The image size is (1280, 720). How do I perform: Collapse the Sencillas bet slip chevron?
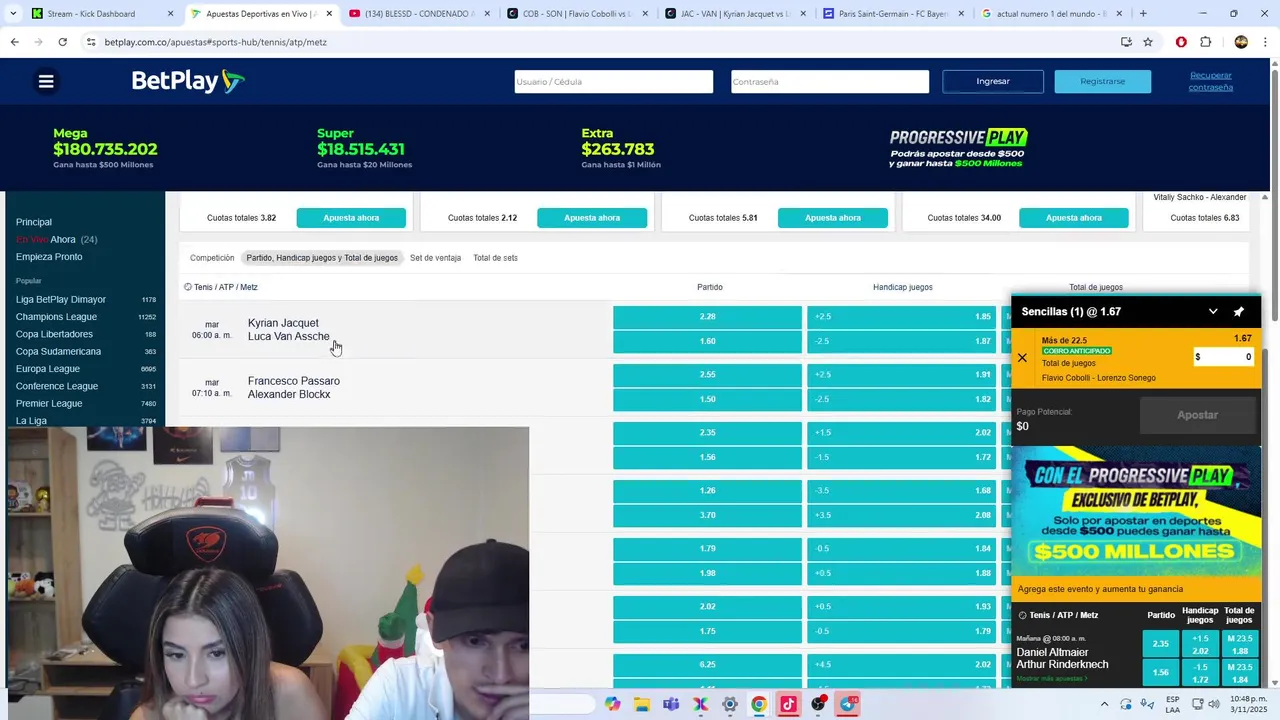pyautogui.click(x=1213, y=312)
